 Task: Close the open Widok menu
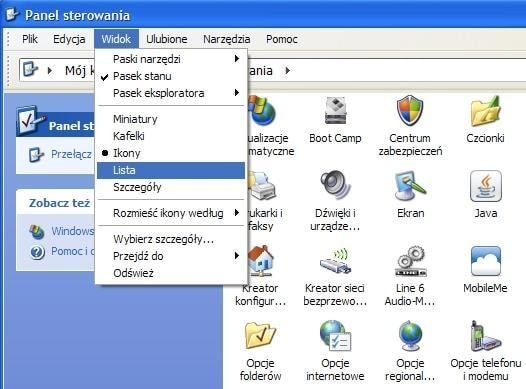(116, 39)
